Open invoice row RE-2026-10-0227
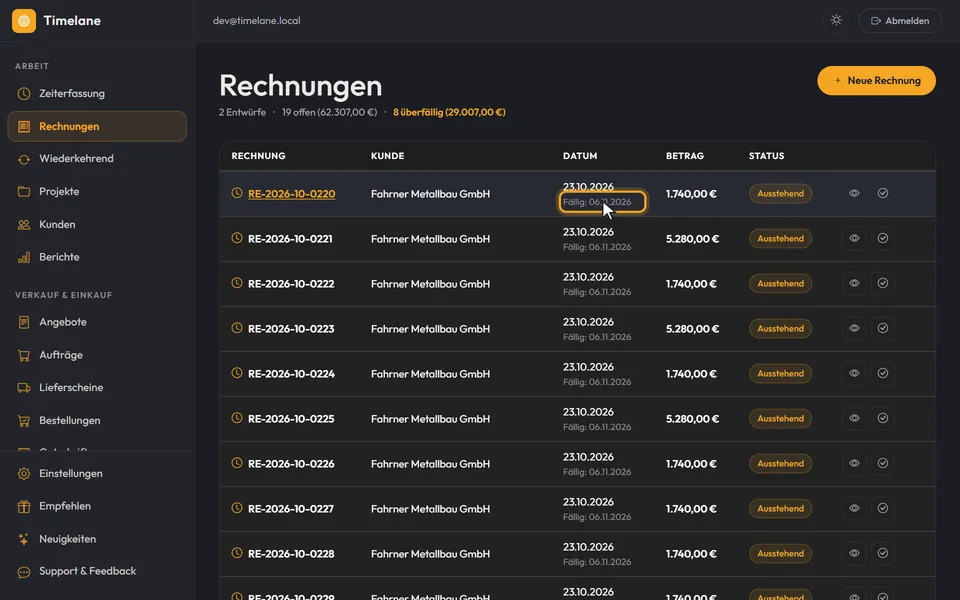 click(x=577, y=509)
